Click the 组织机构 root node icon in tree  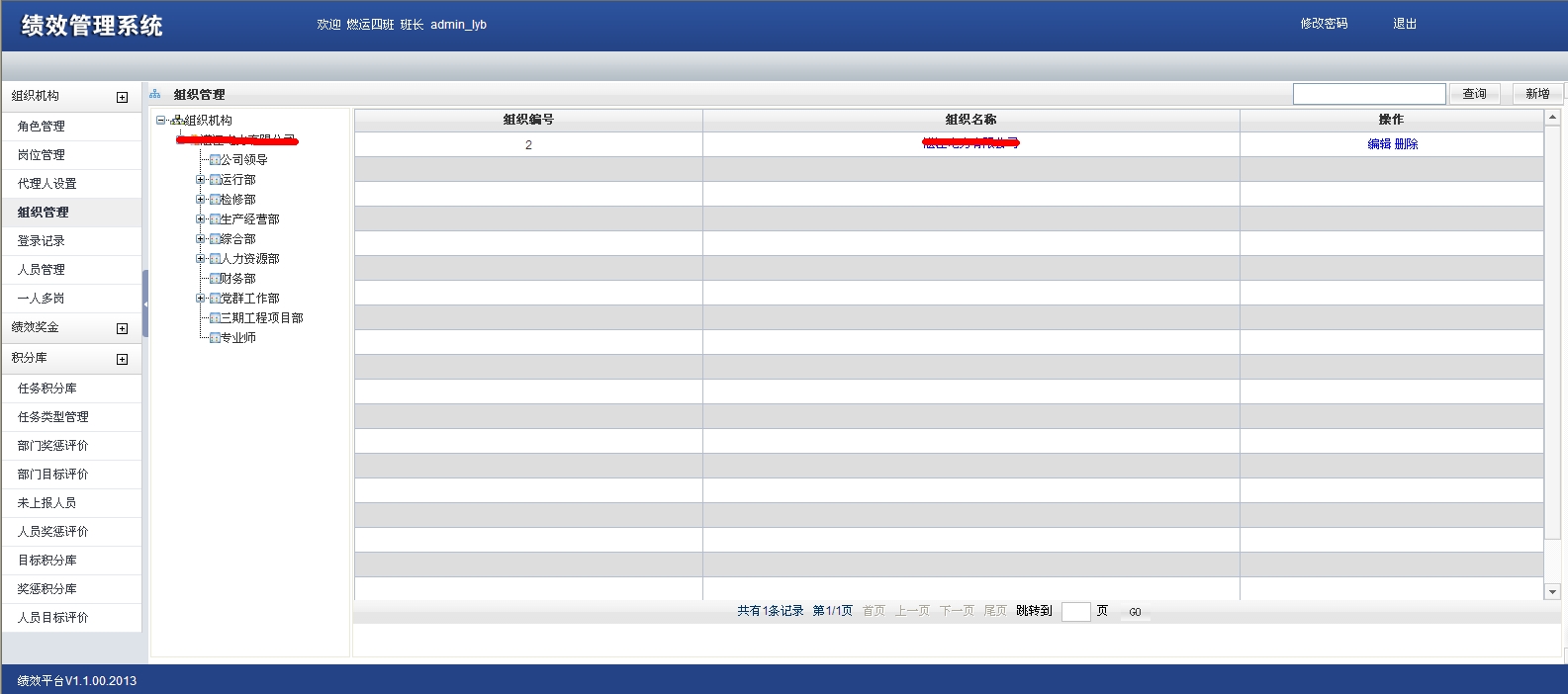176,121
